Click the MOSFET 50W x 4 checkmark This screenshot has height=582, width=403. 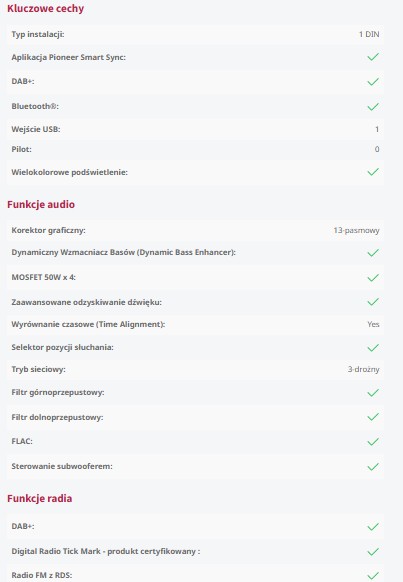pyautogui.click(x=373, y=278)
